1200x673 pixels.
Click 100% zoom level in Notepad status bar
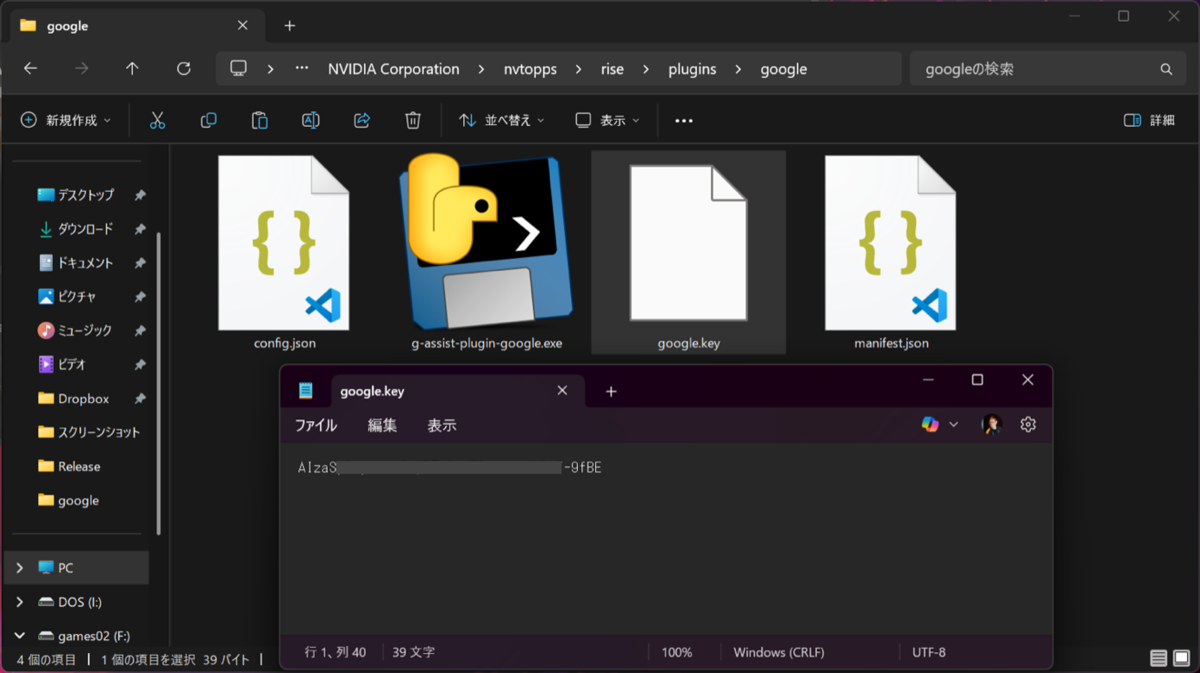point(677,652)
